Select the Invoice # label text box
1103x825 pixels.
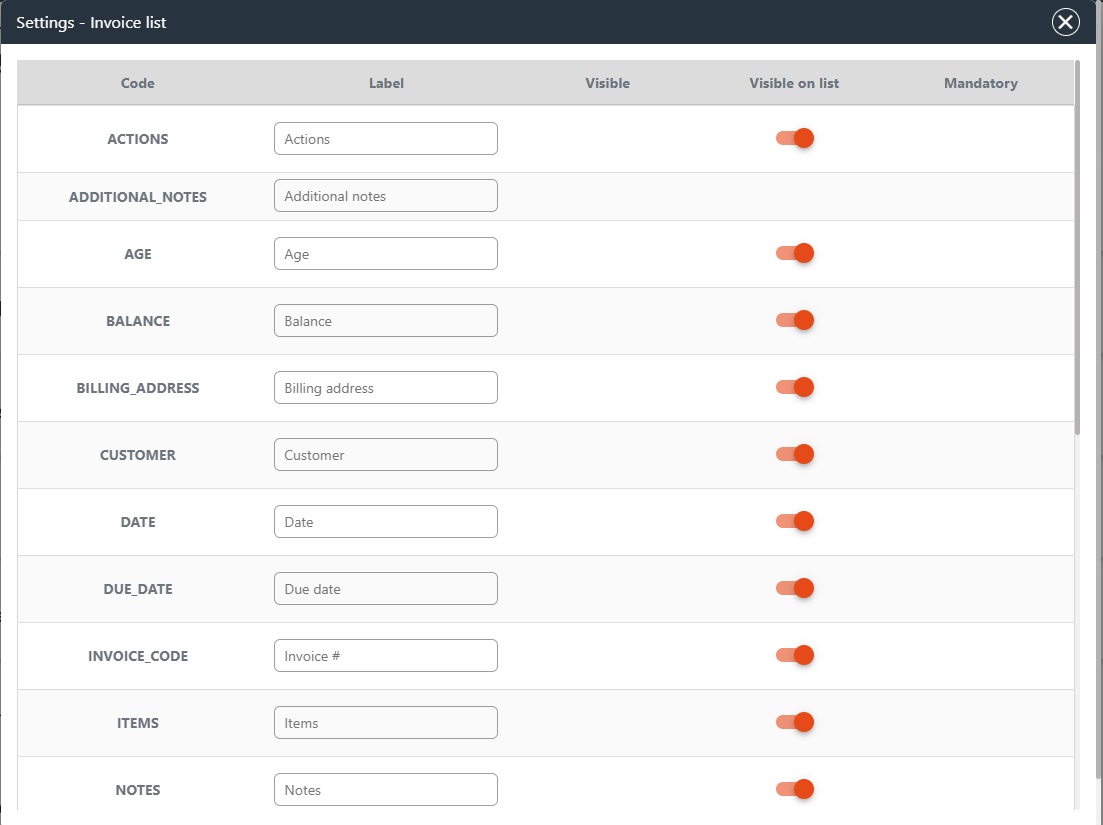385,656
